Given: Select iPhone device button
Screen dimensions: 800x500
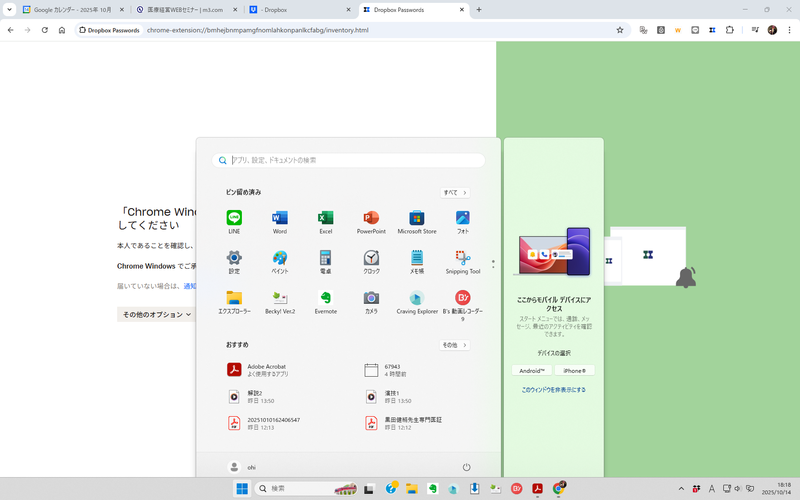Looking at the screenshot, I should click(x=574, y=370).
